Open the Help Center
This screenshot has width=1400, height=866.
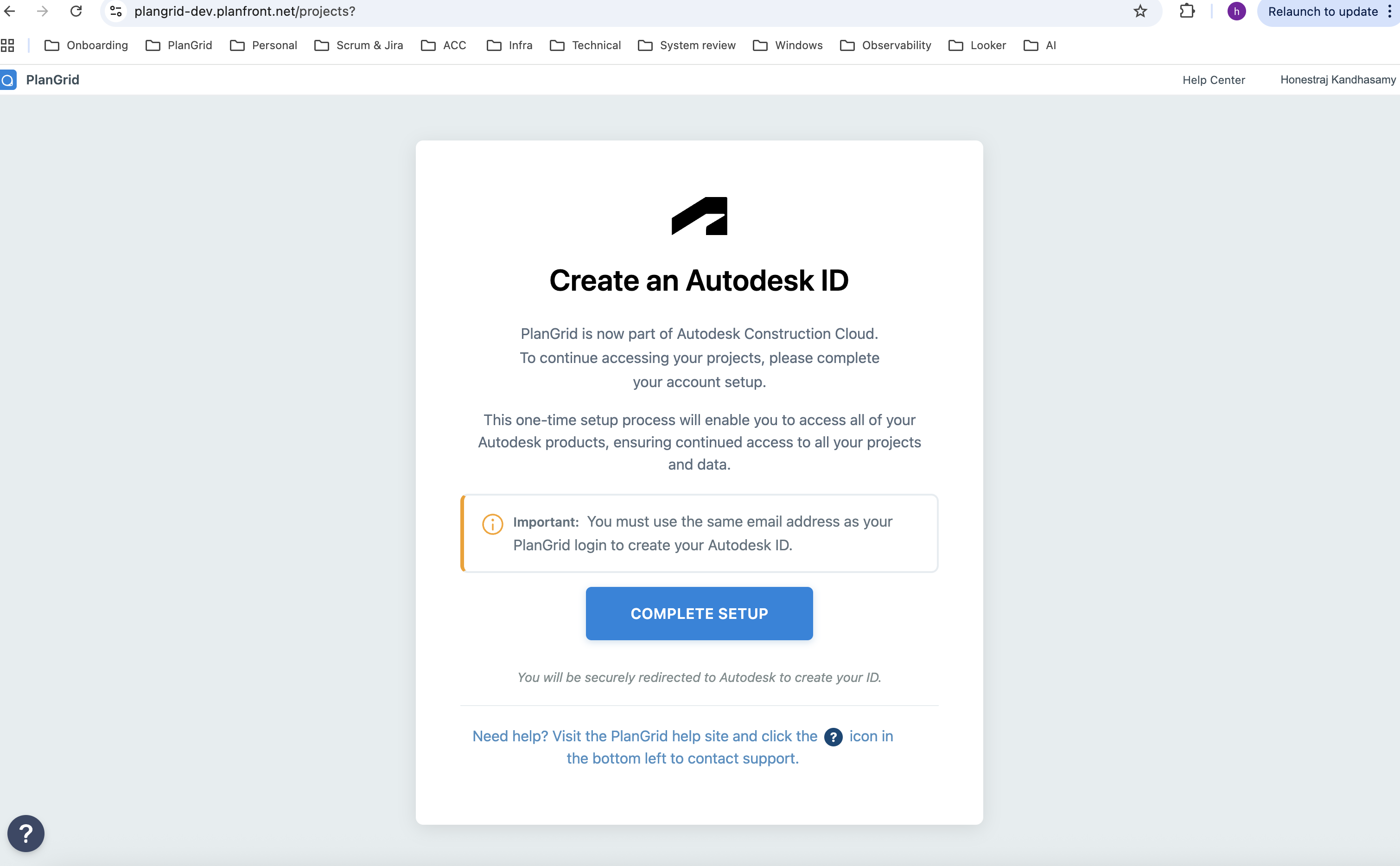[1213, 80]
